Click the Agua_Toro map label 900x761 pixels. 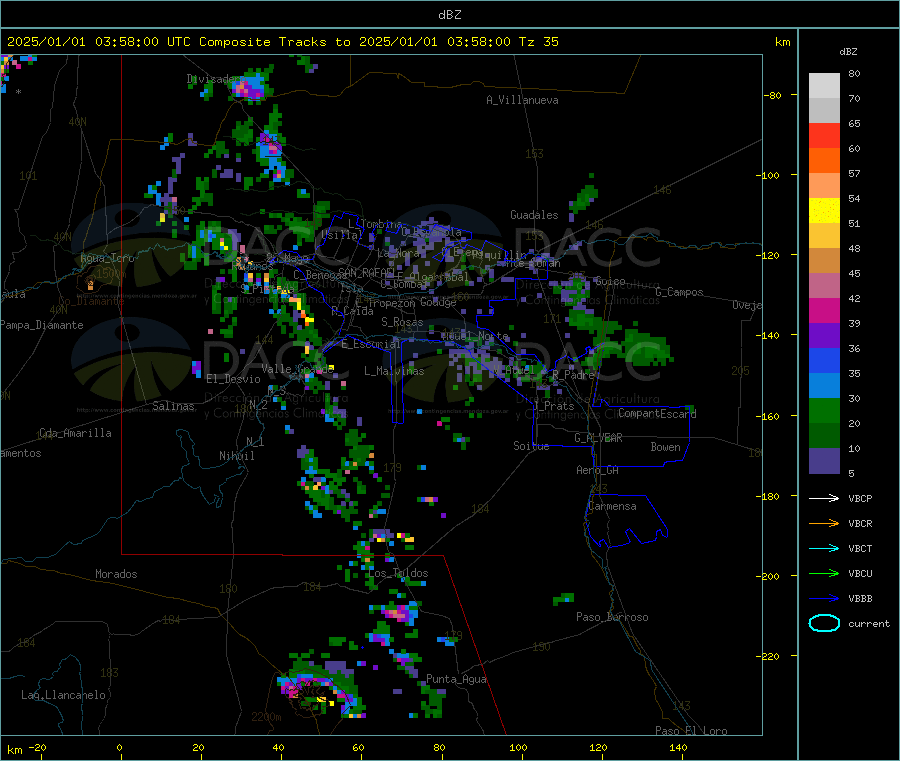tap(107, 259)
